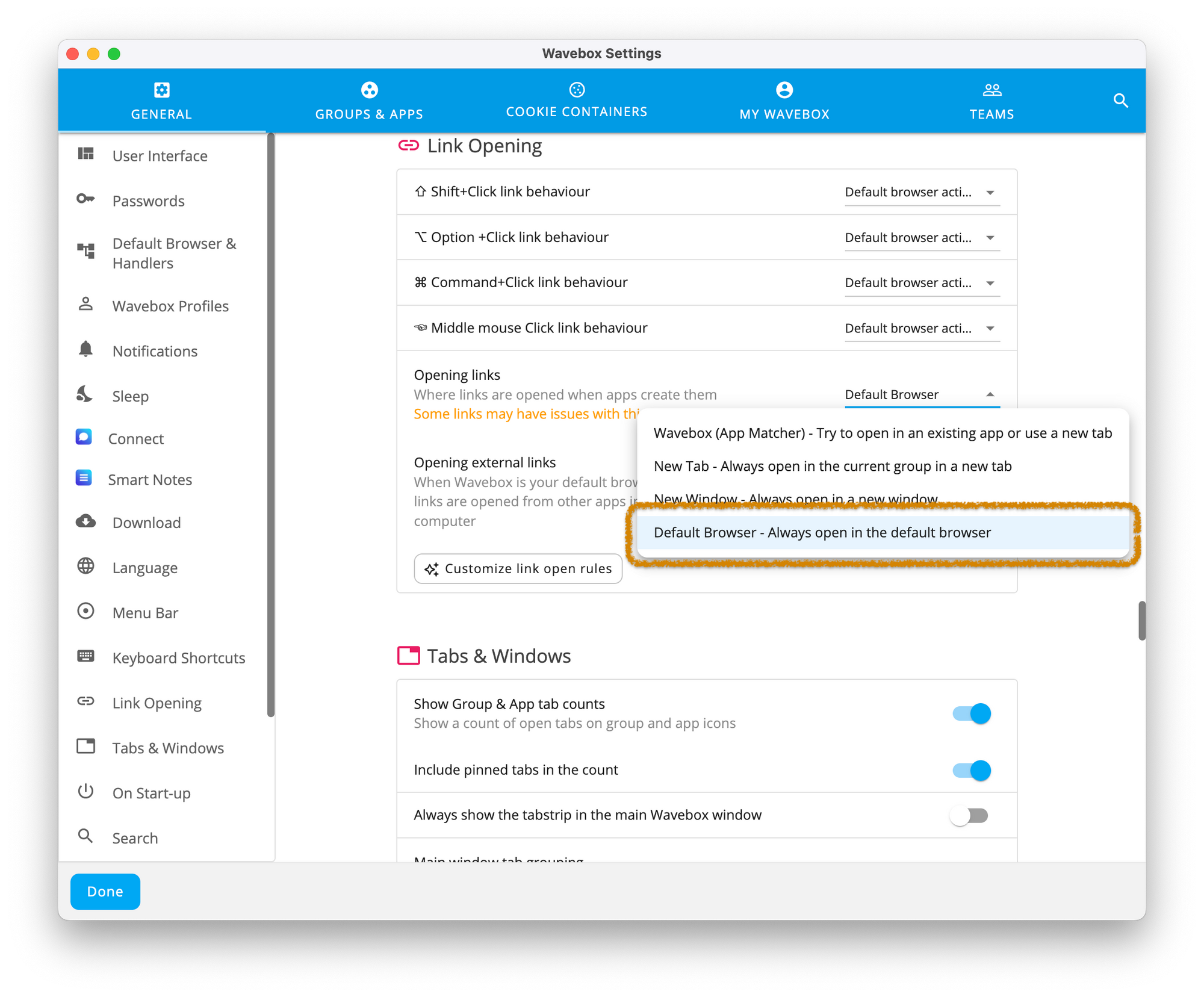1204x997 pixels.
Task: Click the Tabs & Windows sidebar icon
Action: tap(86, 747)
